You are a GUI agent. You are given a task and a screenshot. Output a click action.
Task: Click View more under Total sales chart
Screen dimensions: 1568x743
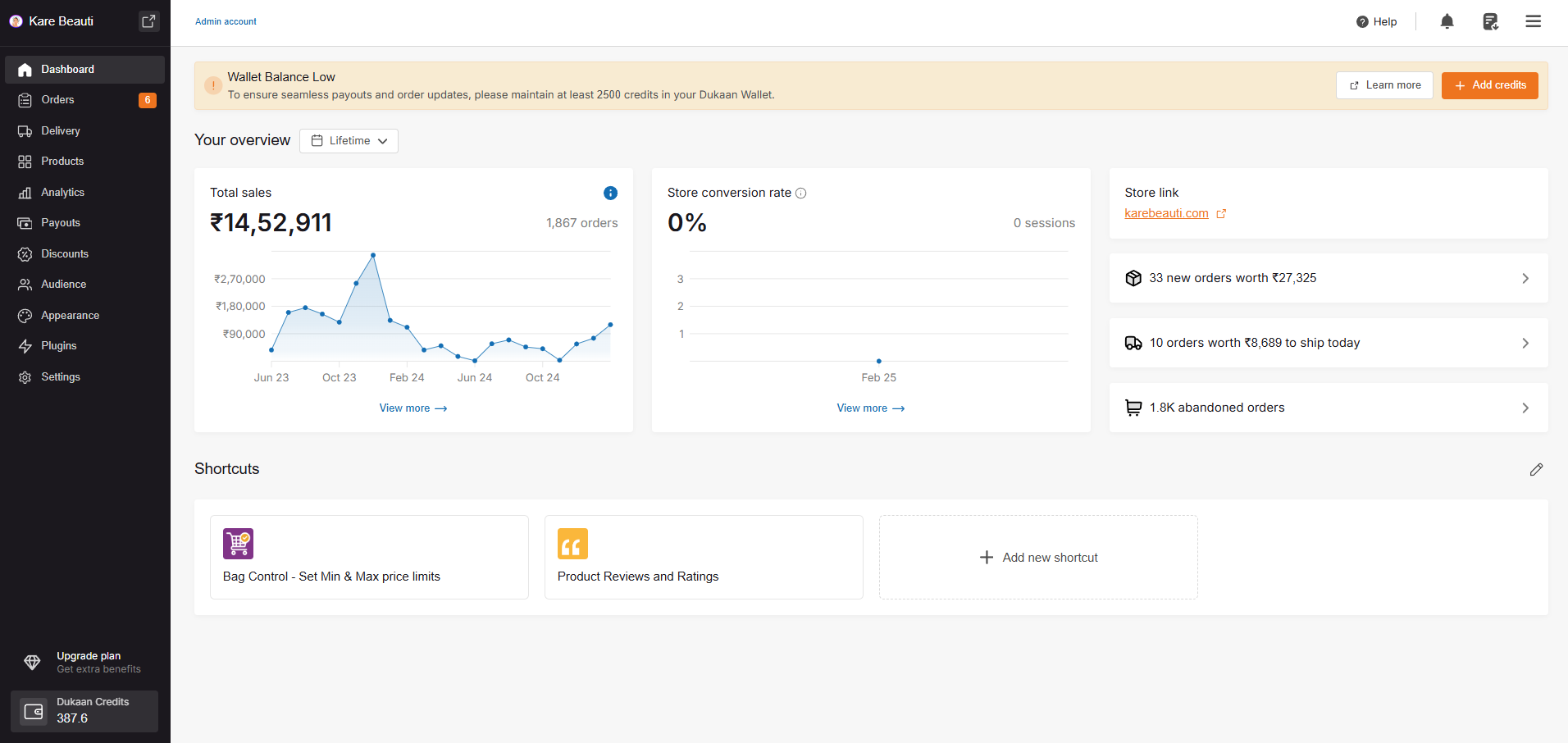coord(413,408)
